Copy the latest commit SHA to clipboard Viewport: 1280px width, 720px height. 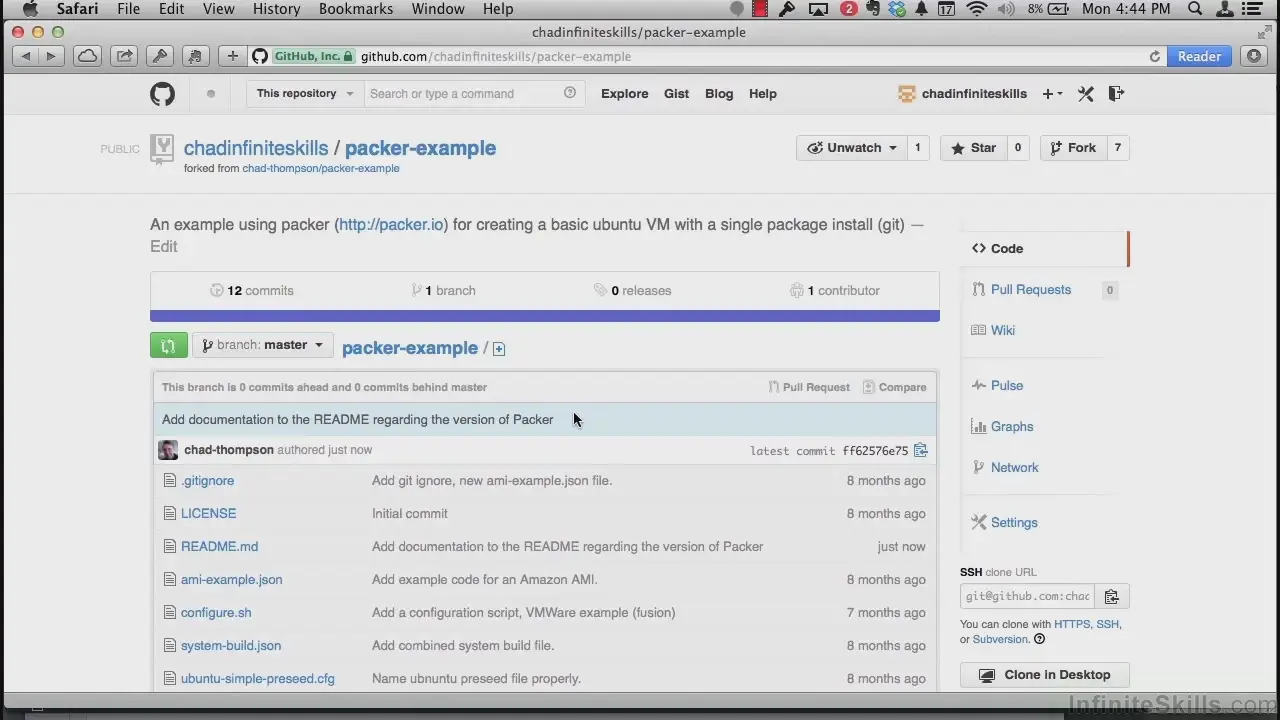[921, 450]
